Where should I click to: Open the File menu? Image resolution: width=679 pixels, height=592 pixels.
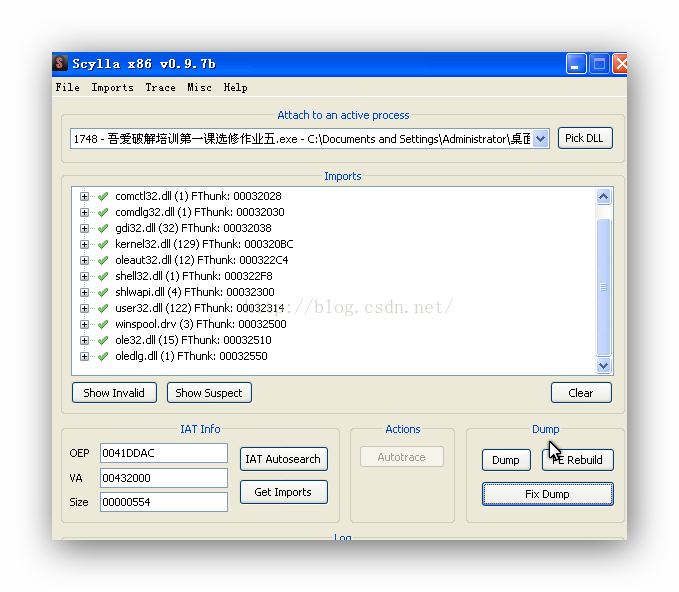[x=68, y=87]
